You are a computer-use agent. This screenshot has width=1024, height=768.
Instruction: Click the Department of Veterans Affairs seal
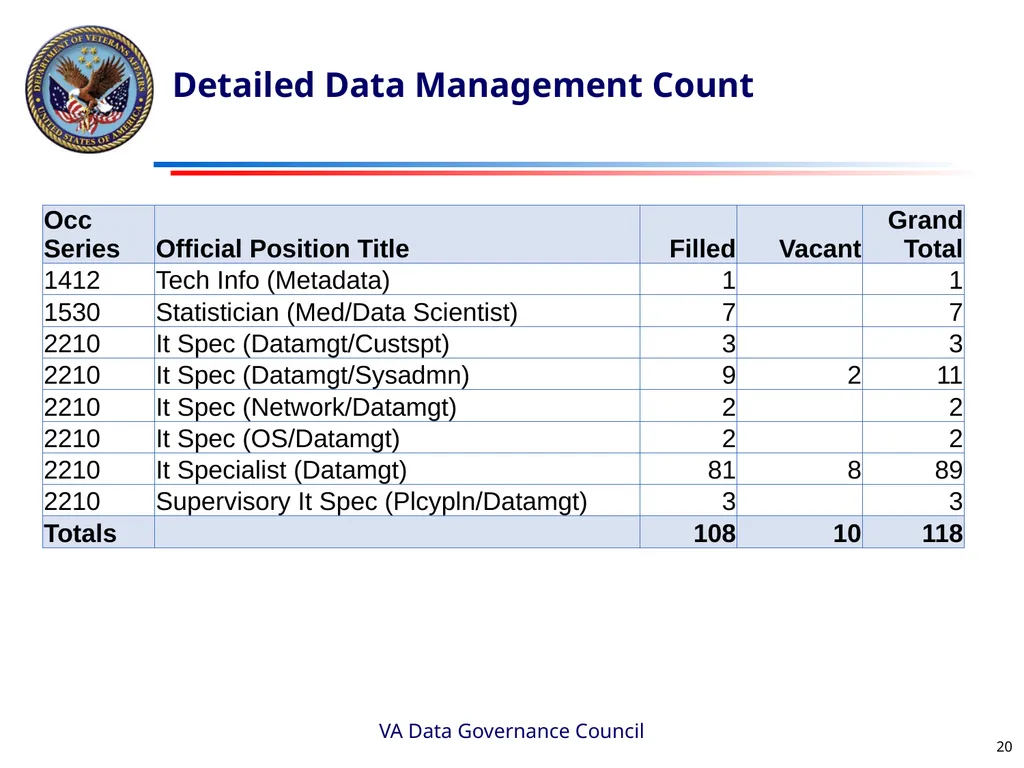point(89,89)
